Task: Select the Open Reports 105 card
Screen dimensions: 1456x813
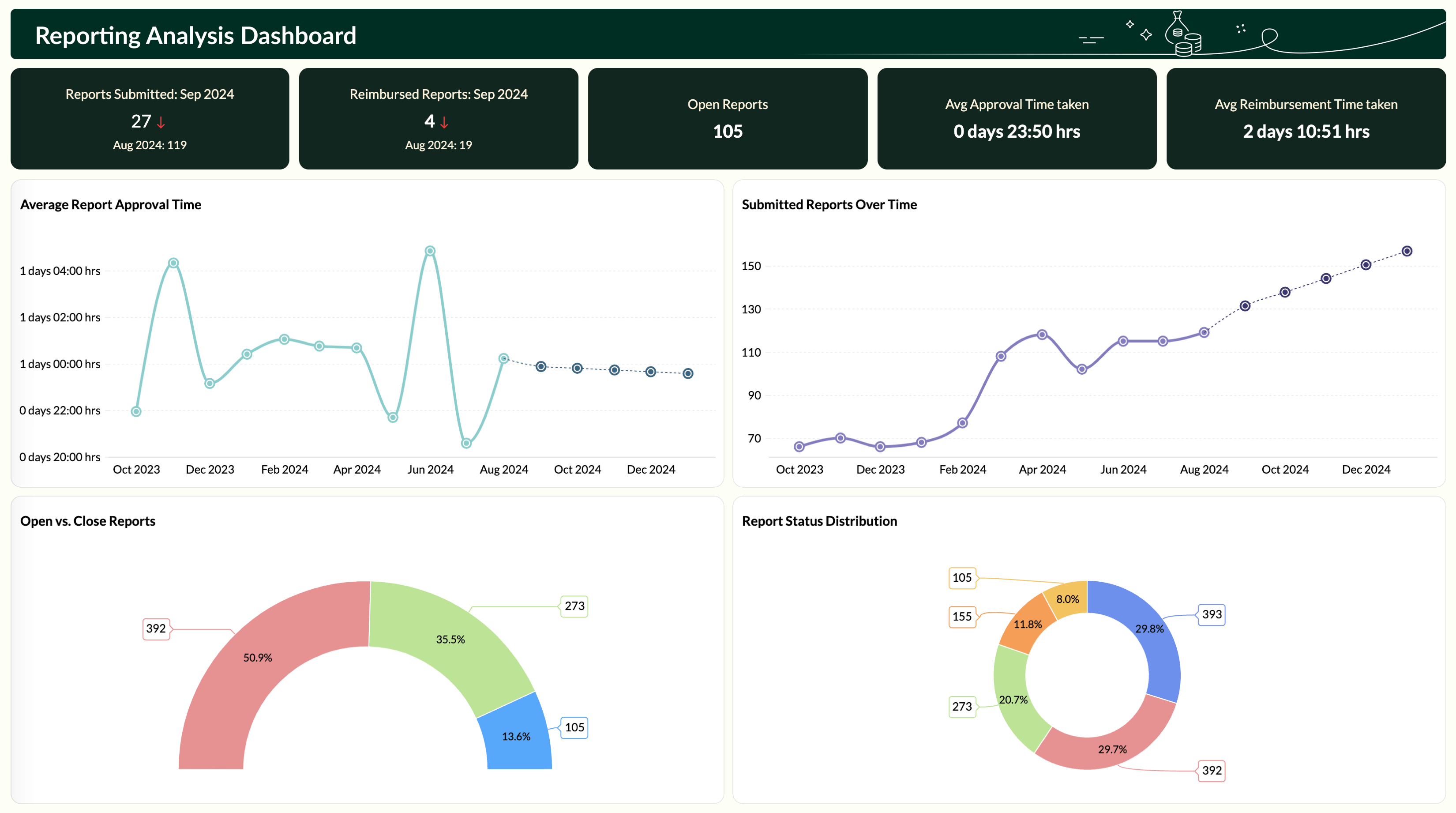Action: coord(728,119)
